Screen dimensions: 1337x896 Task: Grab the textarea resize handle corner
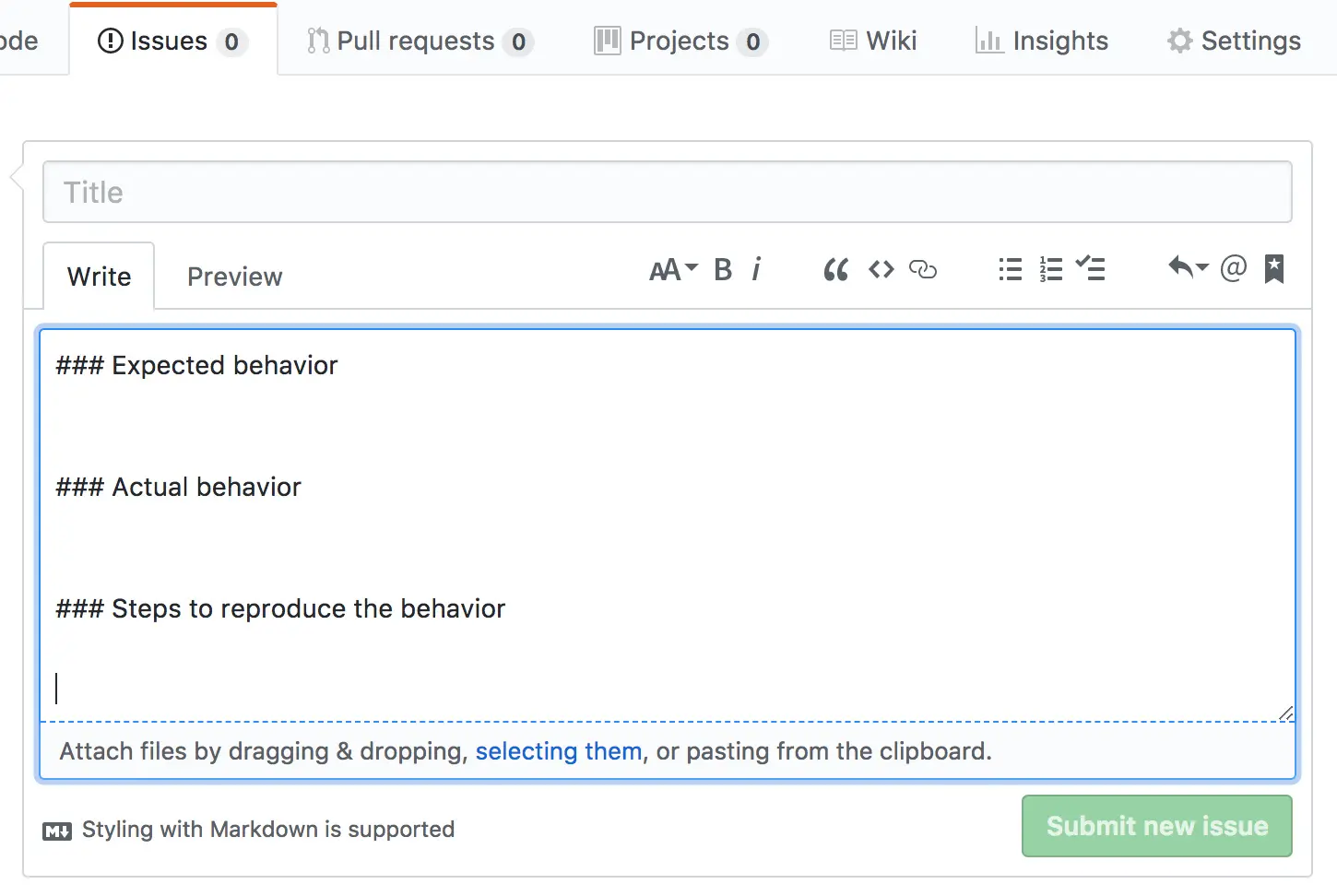pyautogui.click(x=1286, y=713)
